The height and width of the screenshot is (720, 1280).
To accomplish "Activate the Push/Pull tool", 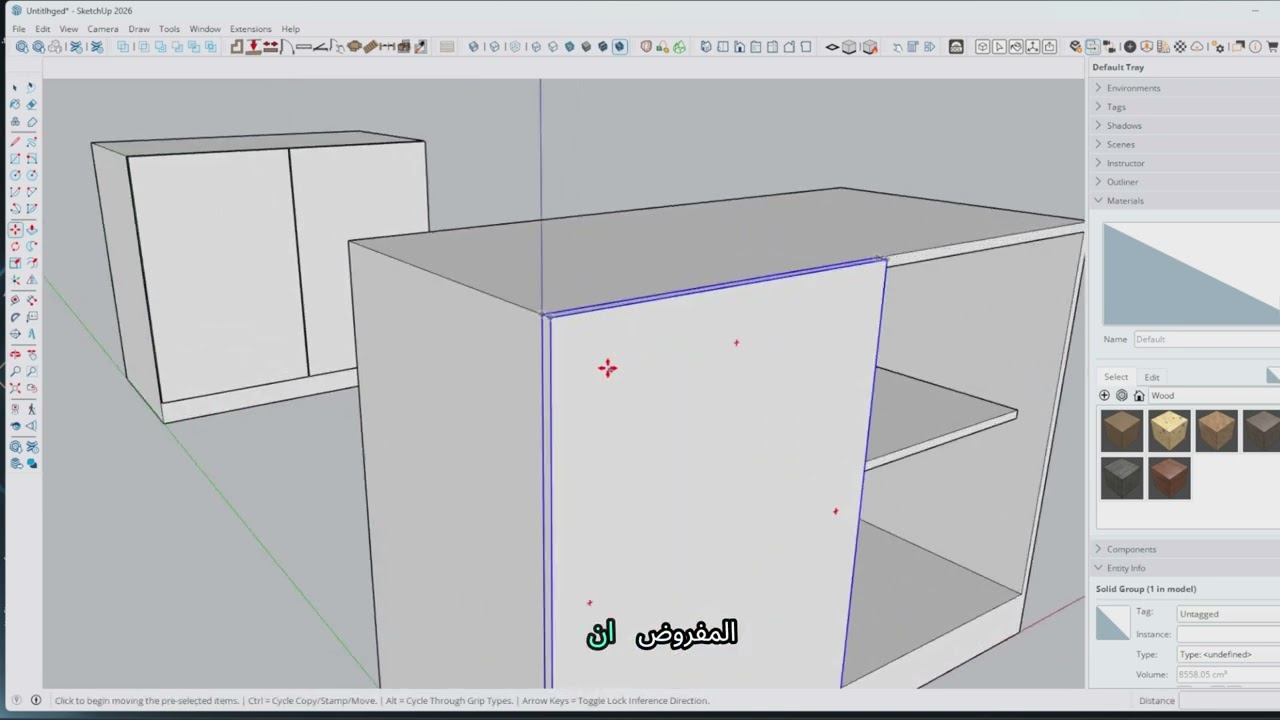I will tap(32, 229).
